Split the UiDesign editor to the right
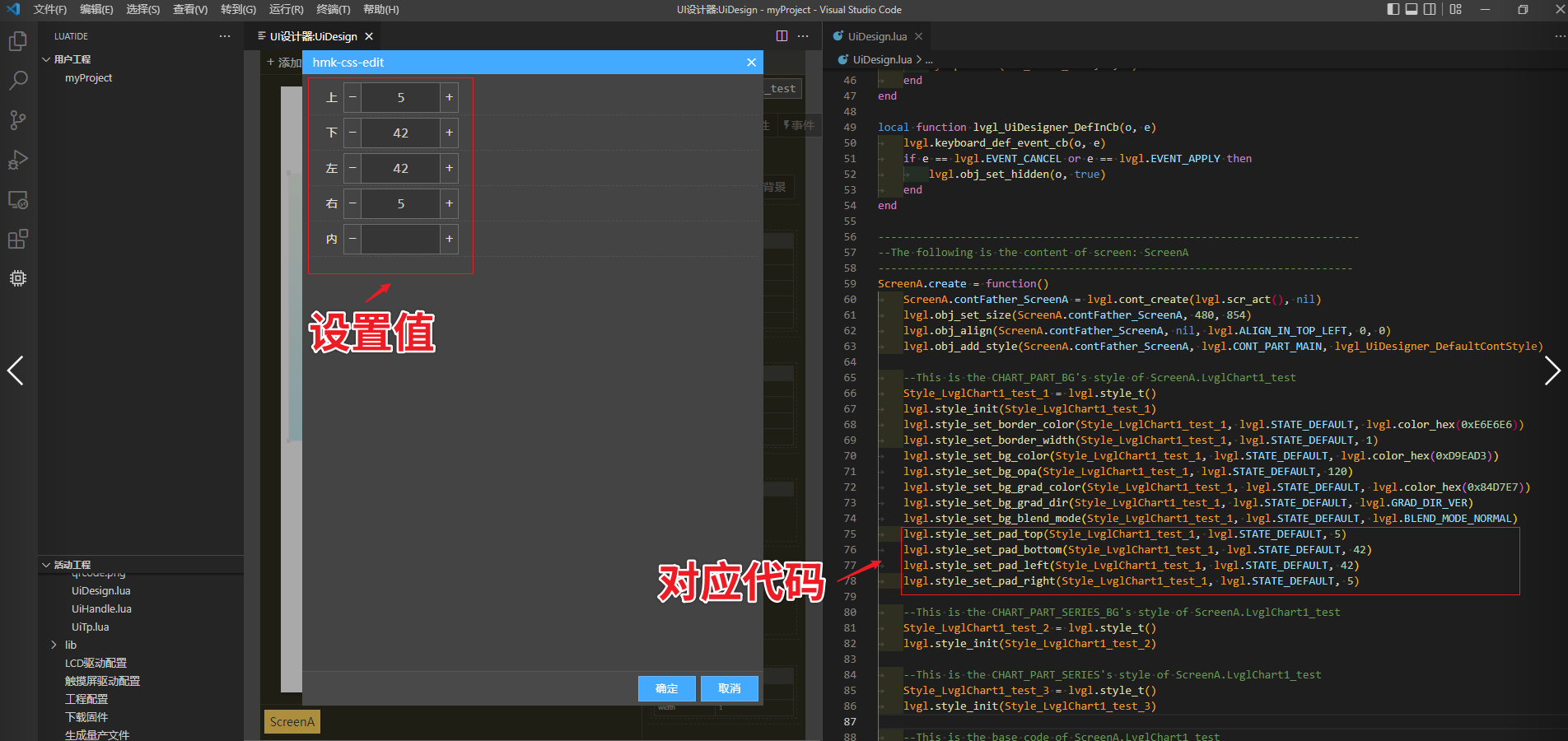1568x741 pixels. pos(782,36)
